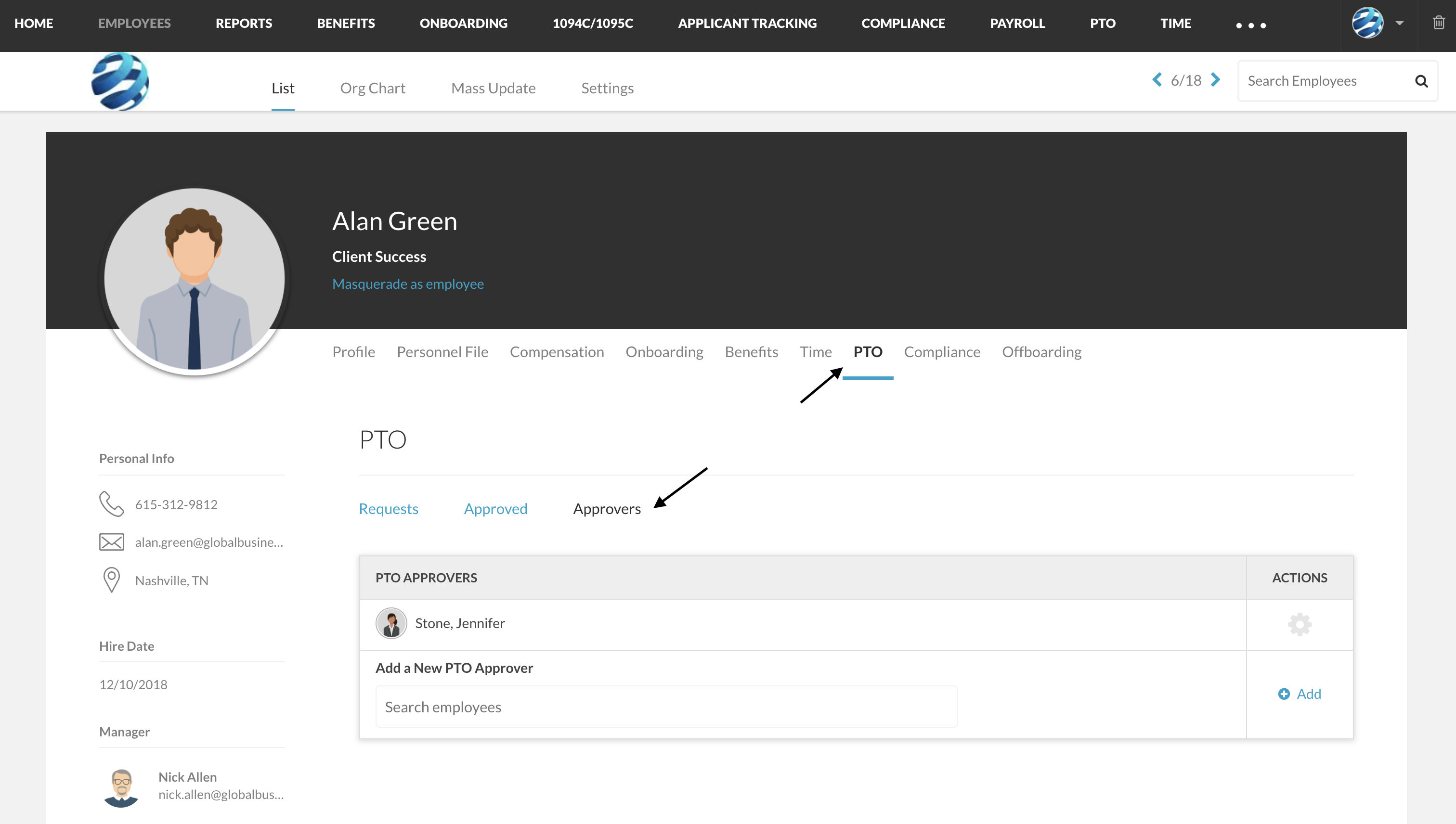Click the phone icon in Personal Info
The image size is (1456, 824).
tap(112, 503)
